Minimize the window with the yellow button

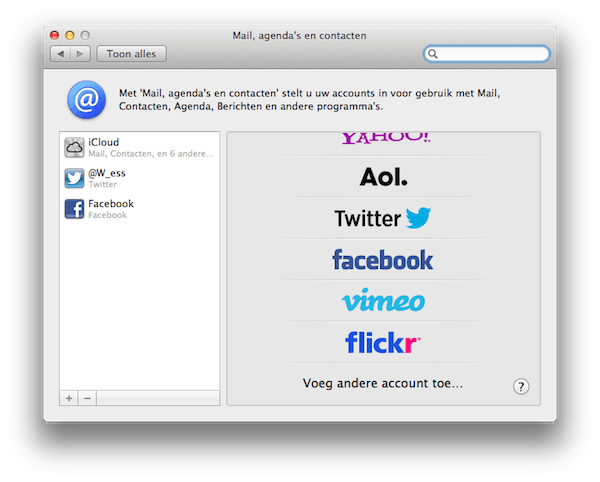pos(70,35)
